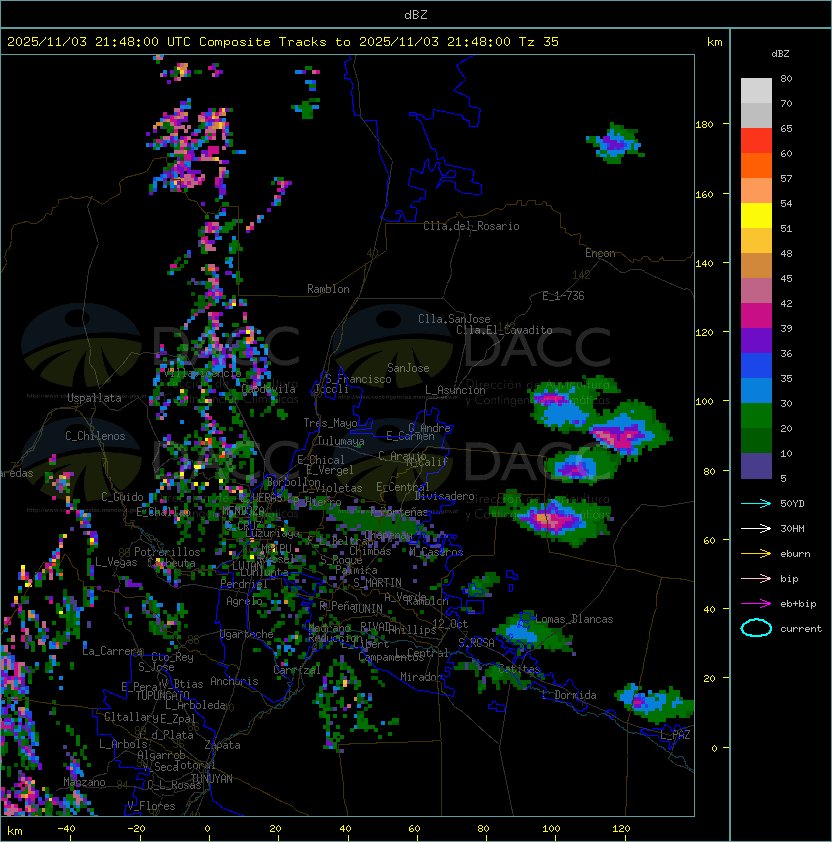Click the '30HM' legend label

point(792,528)
